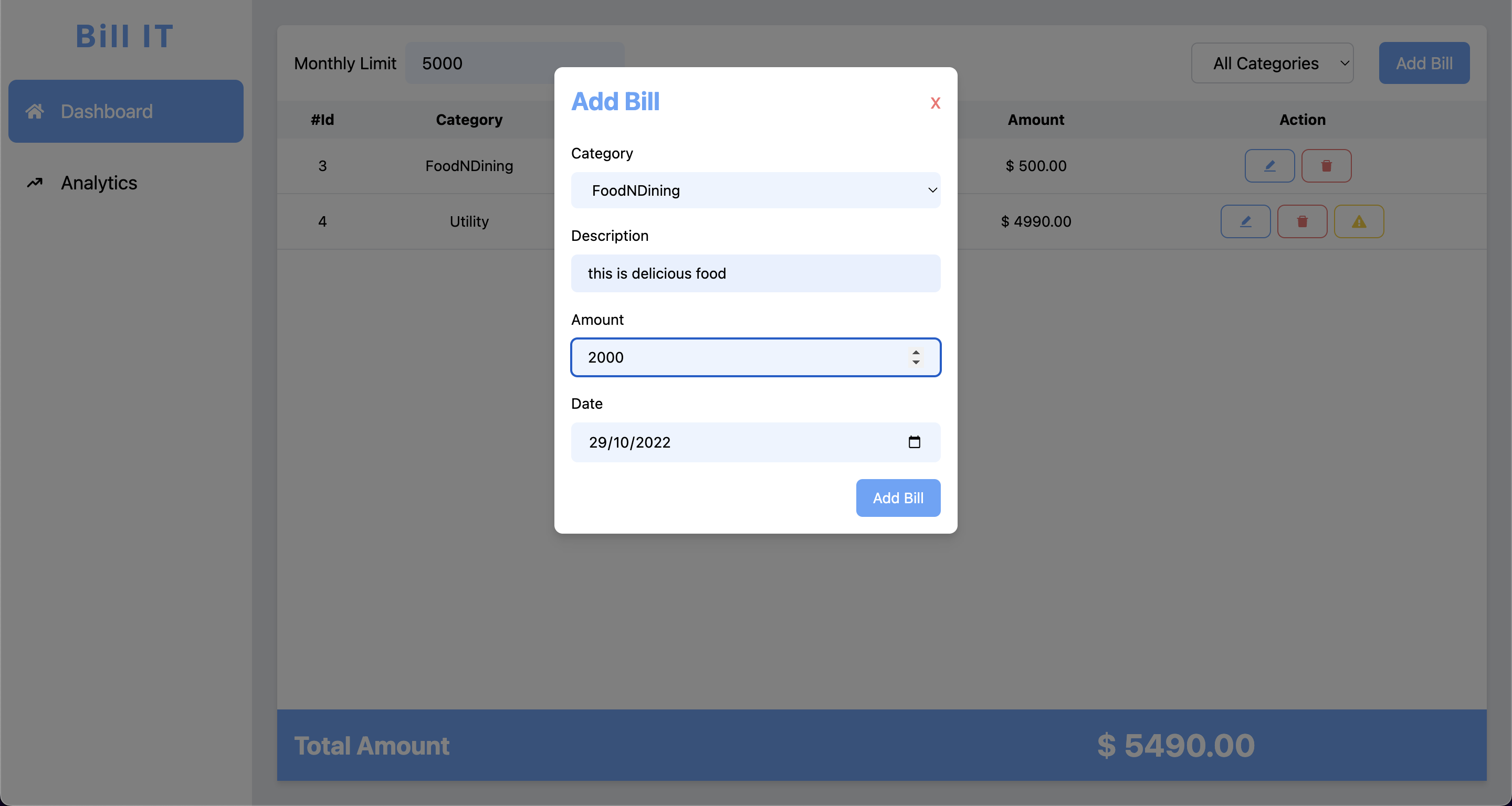1512x806 pixels.
Task: Click the delete trash icon for bill 3
Action: pos(1326,166)
